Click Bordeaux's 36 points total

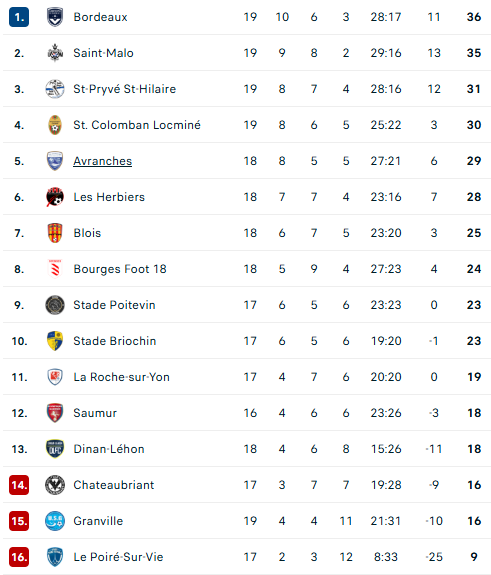coord(474,17)
